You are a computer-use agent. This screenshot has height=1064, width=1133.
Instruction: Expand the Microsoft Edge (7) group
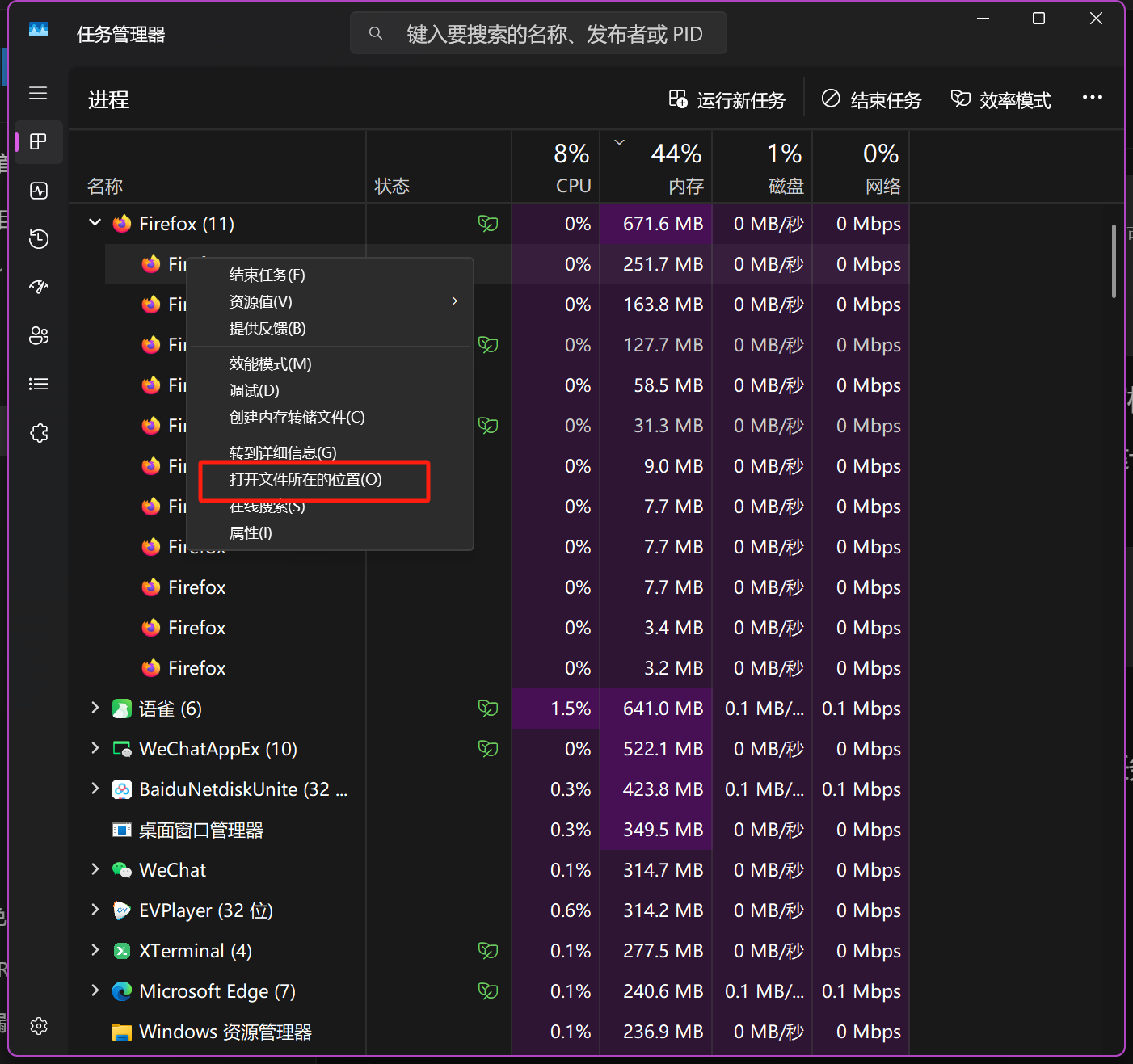point(95,990)
